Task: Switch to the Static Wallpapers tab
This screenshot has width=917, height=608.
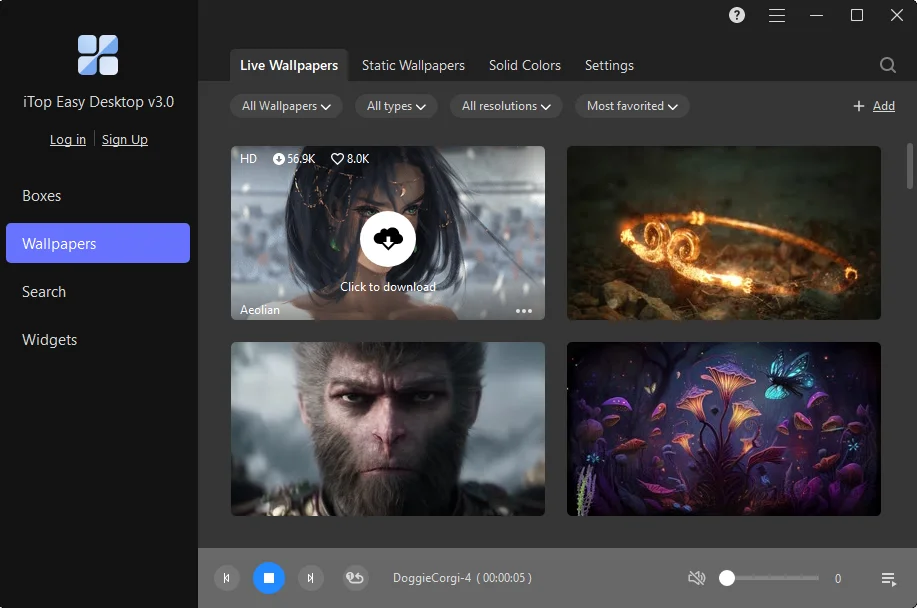Action: coord(413,65)
